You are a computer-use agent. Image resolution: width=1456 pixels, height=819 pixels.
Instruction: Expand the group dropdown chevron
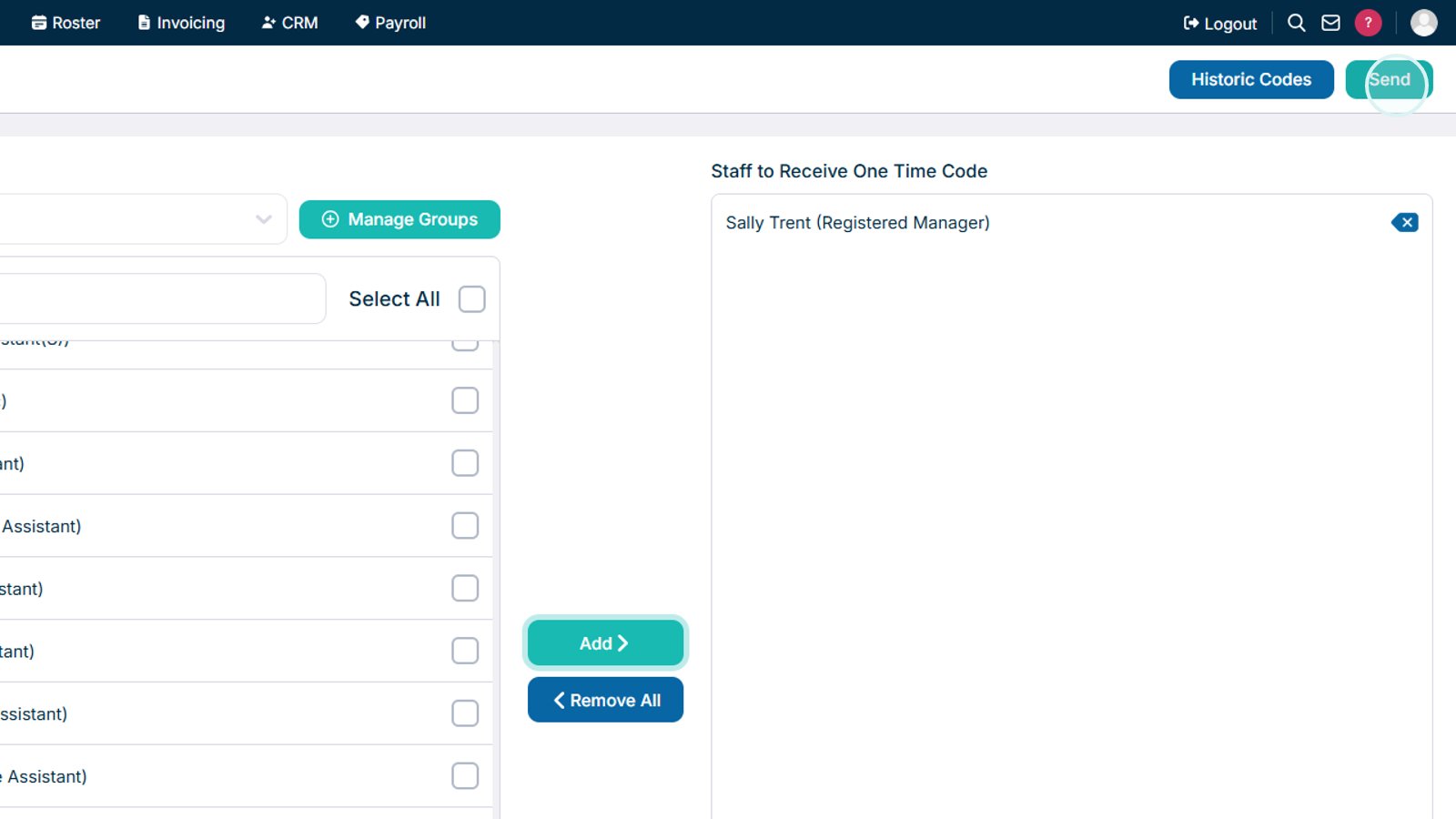(264, 219)
